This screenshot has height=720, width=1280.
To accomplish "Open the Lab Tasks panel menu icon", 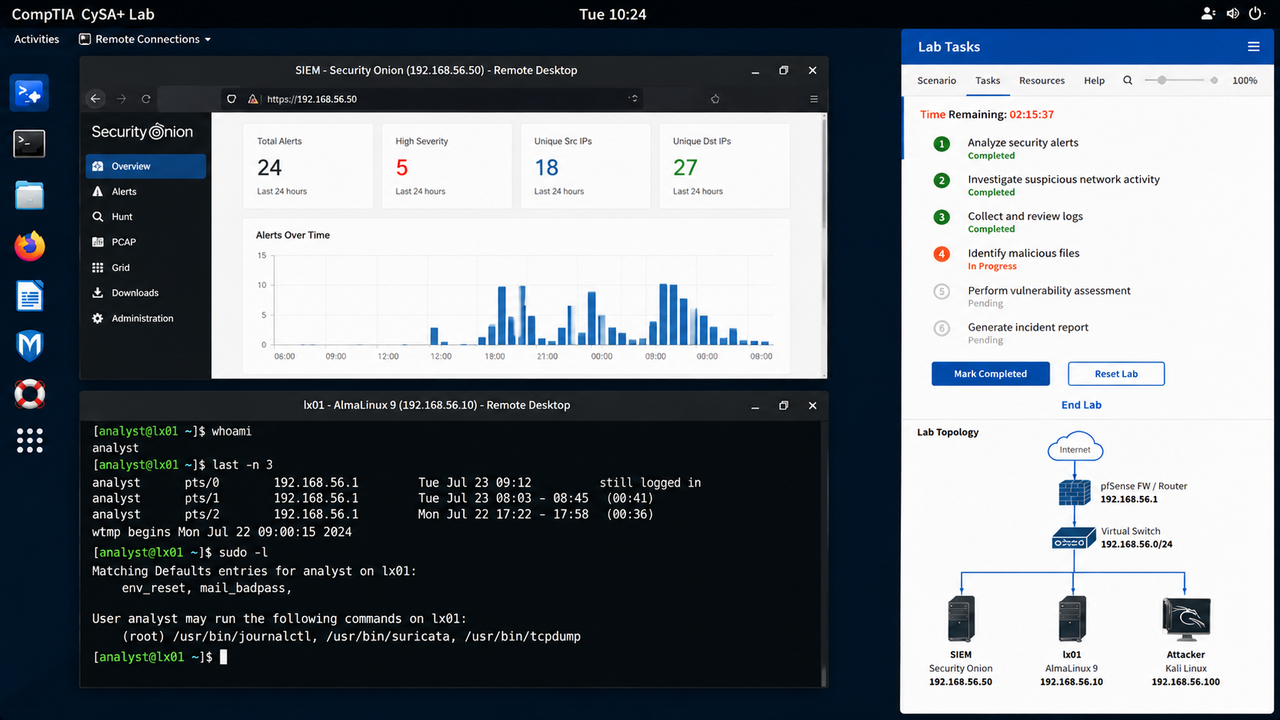I will click(x=1253, y=47).
